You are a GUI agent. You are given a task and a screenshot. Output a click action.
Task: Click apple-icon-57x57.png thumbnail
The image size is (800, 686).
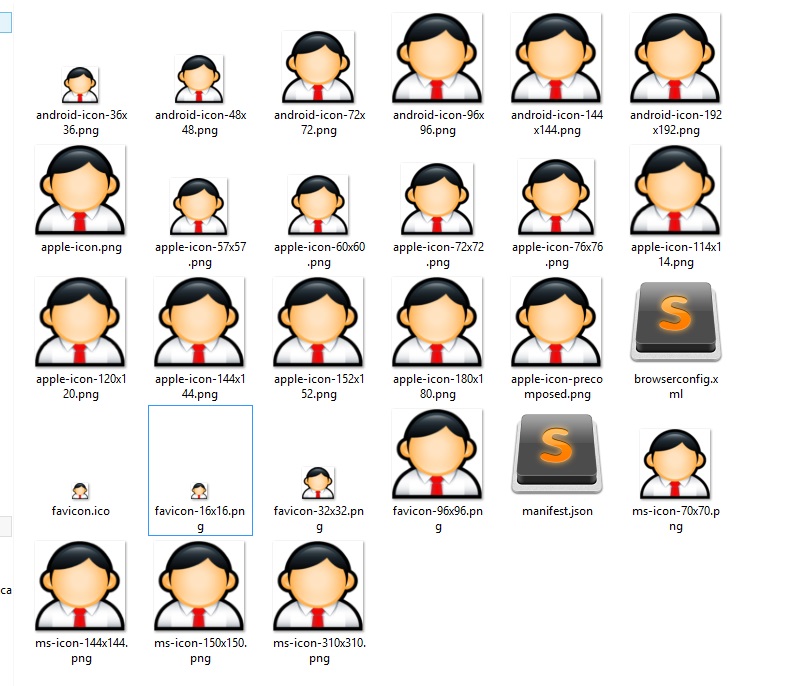tap(199, 206)
